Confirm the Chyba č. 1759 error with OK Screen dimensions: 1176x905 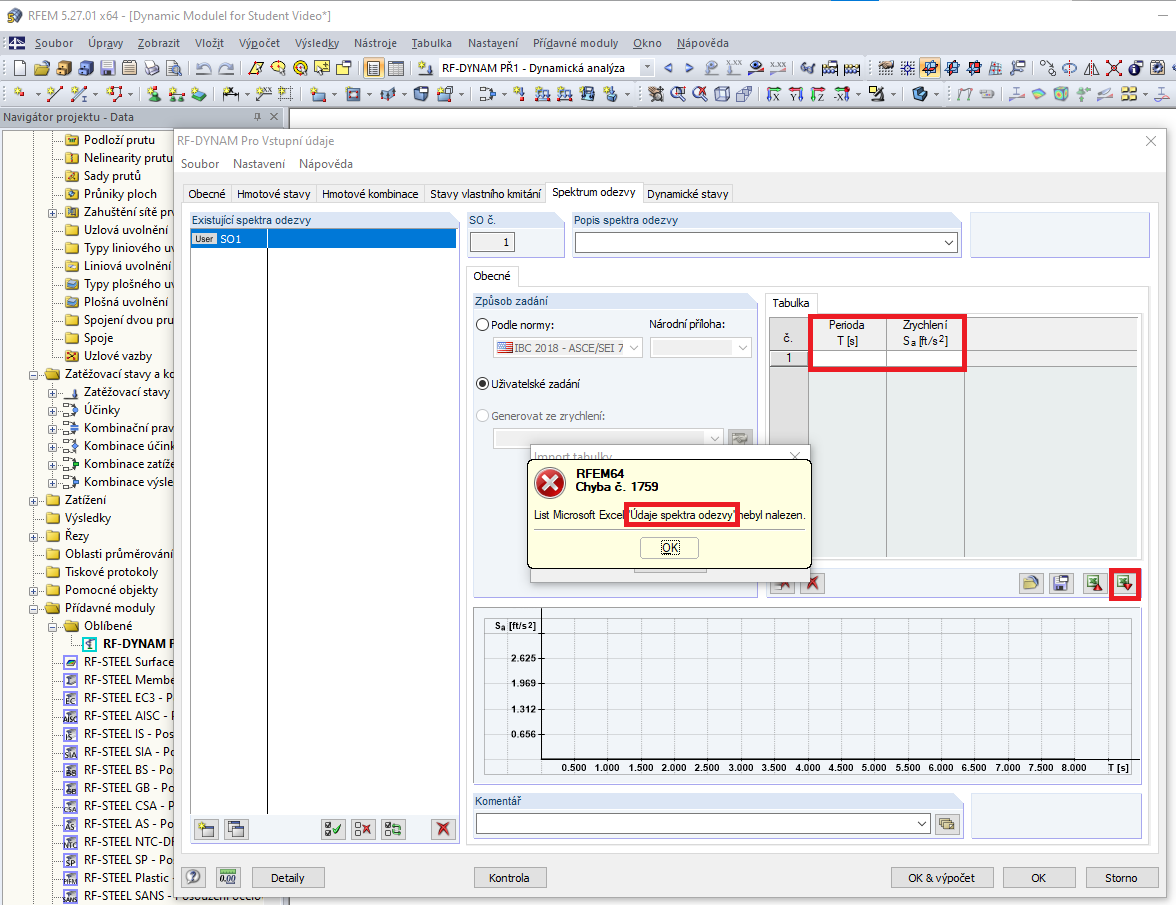click(668, 547)
